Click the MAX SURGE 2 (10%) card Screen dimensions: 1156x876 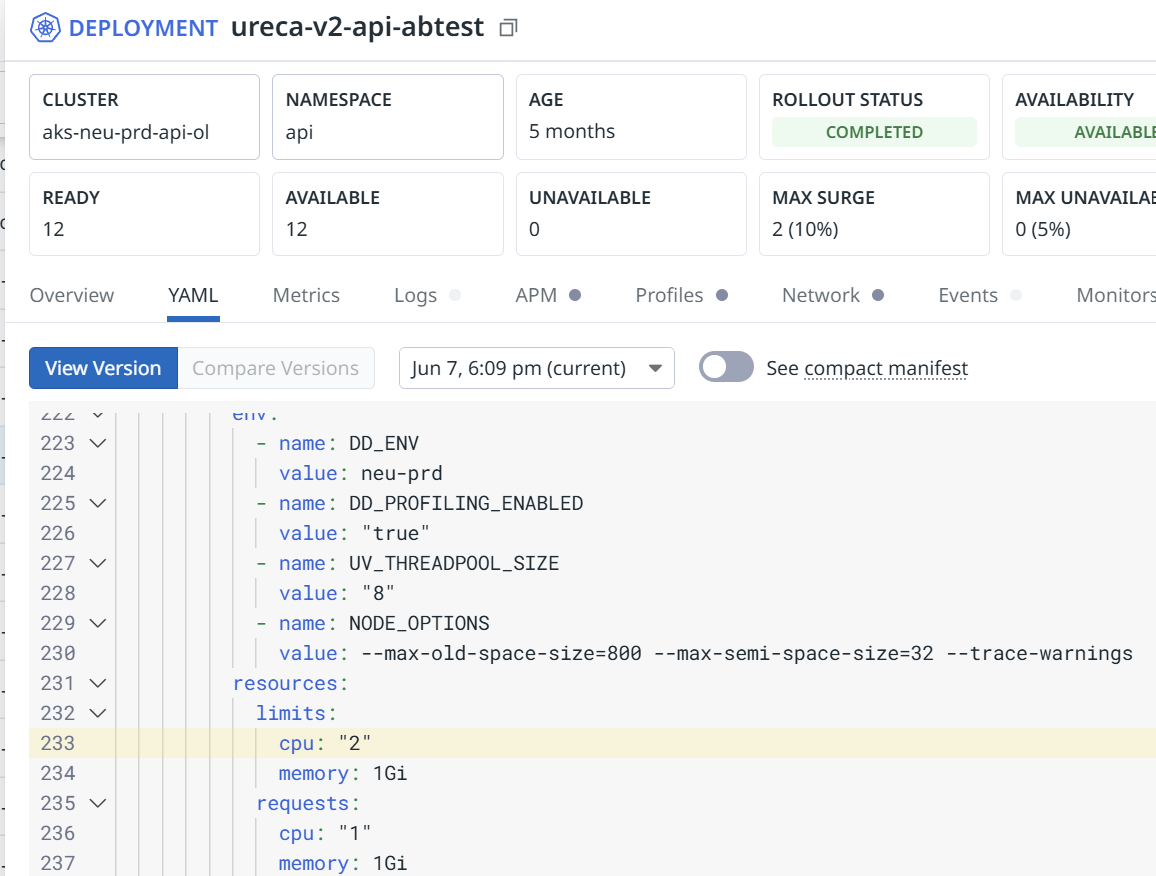click(874, 214)
